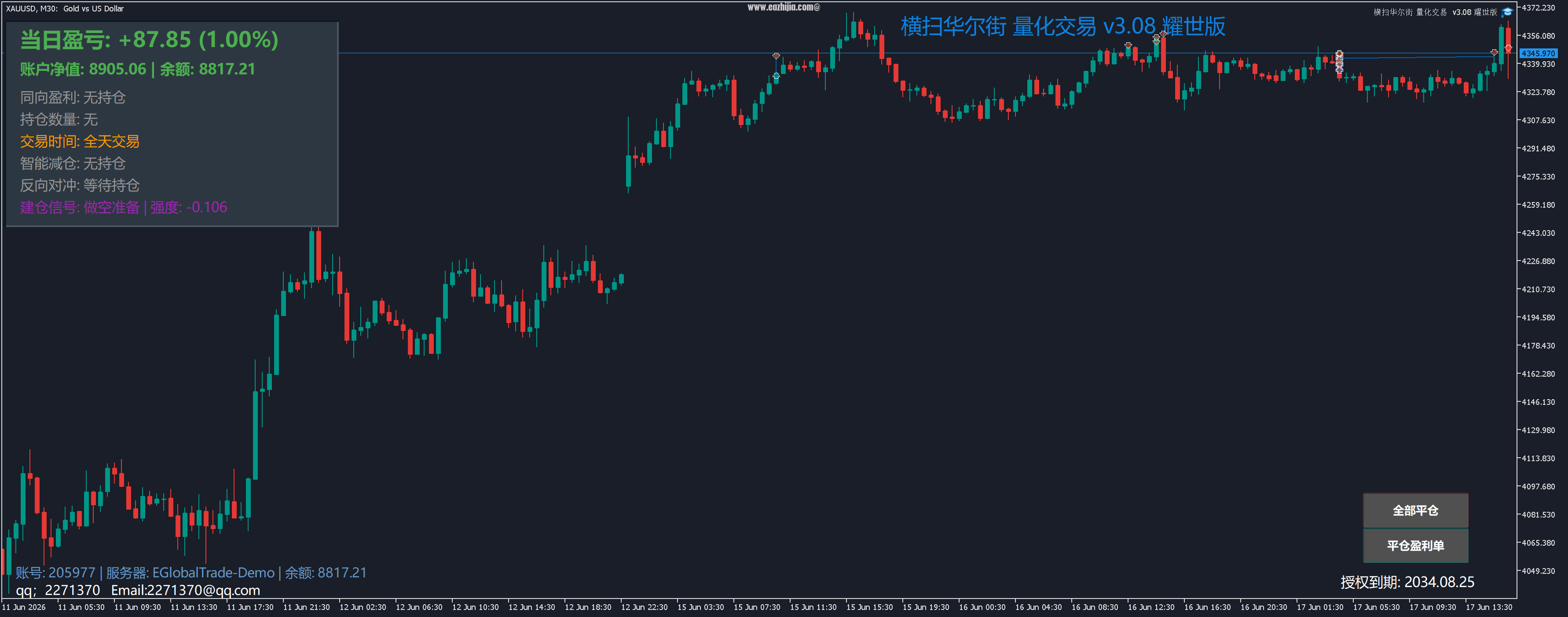Click the 12 Jun 10:30 time axis label
This screenshot has width=1568, height=617.
click(476, 607)
